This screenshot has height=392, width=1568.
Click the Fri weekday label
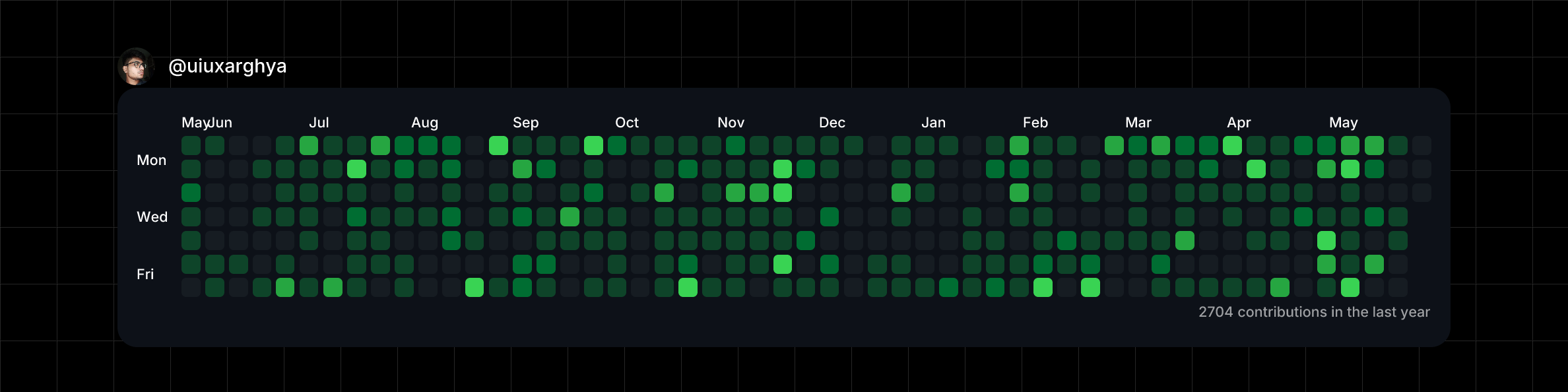[145, 274]
